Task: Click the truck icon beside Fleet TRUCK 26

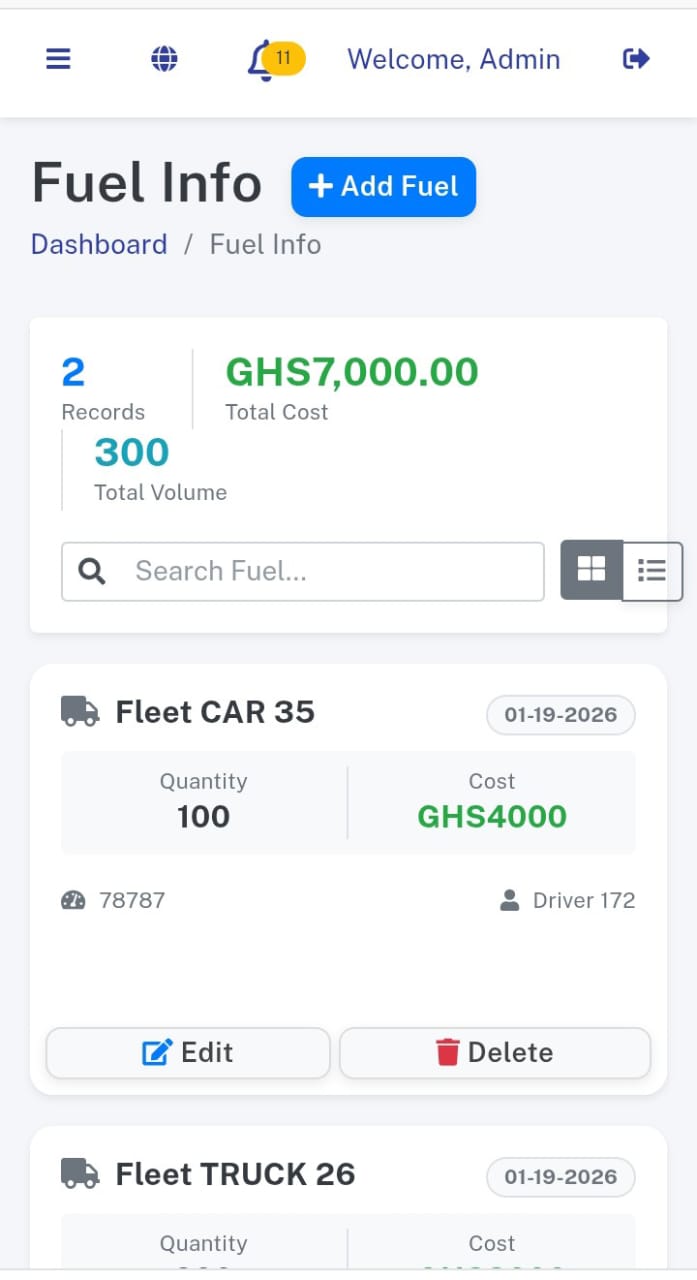Action: pos(80,1174)
